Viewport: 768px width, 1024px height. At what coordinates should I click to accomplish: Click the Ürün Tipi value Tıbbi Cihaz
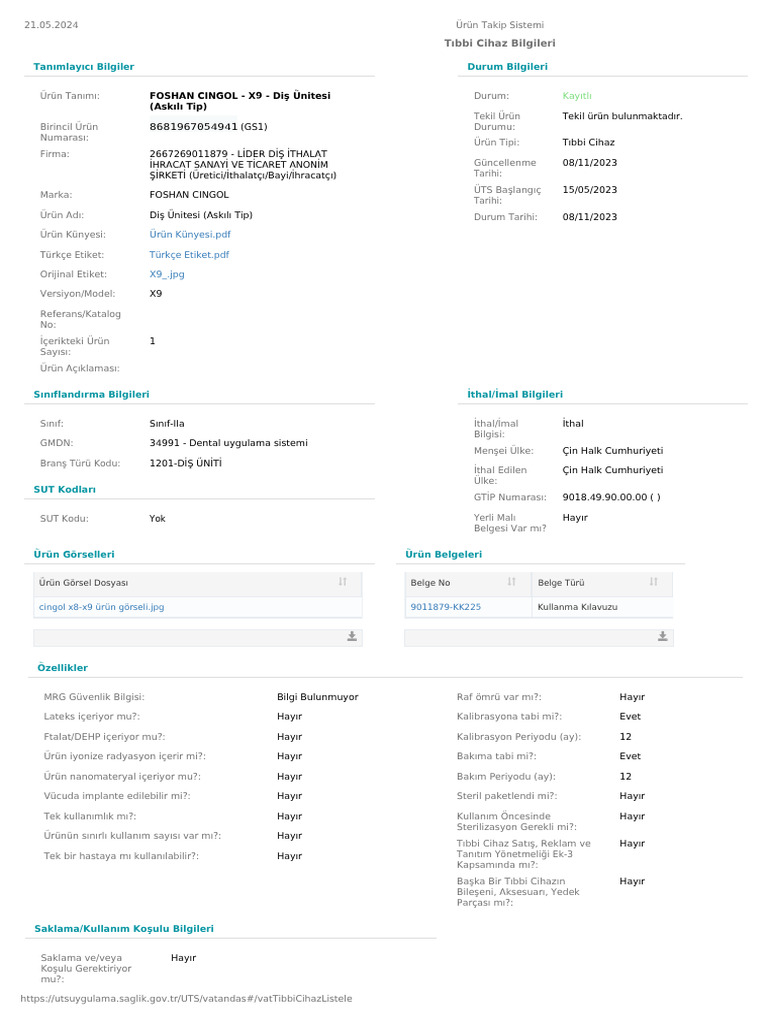(588, 142)
